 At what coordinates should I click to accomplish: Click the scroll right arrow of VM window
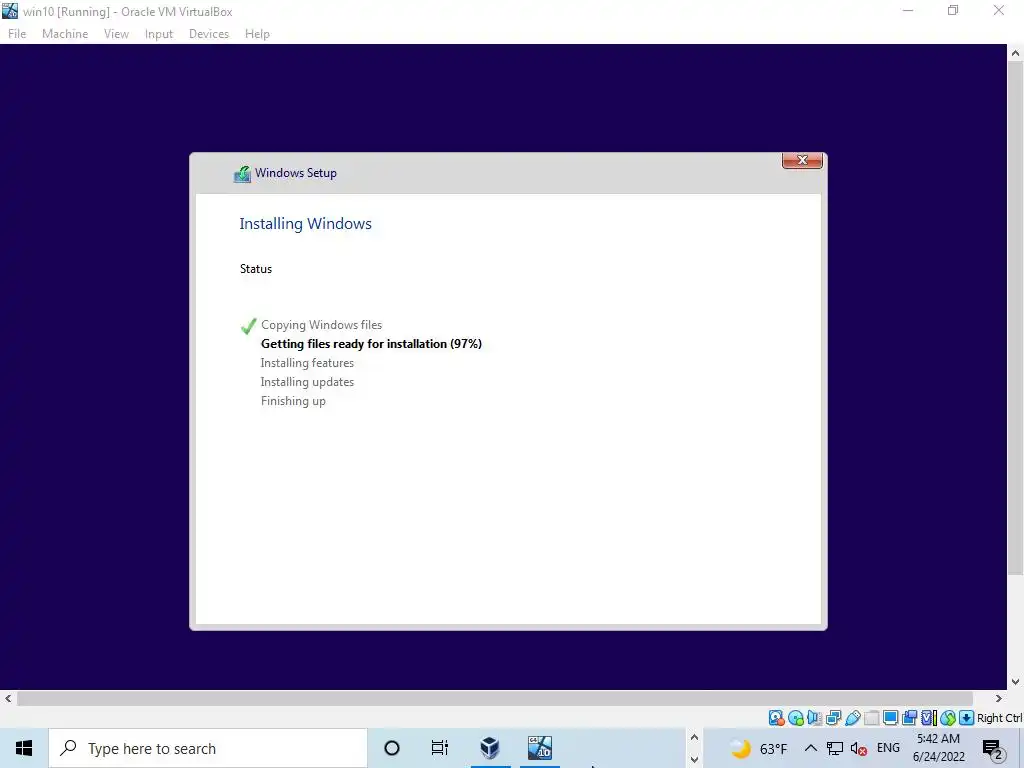pos(999,699)
